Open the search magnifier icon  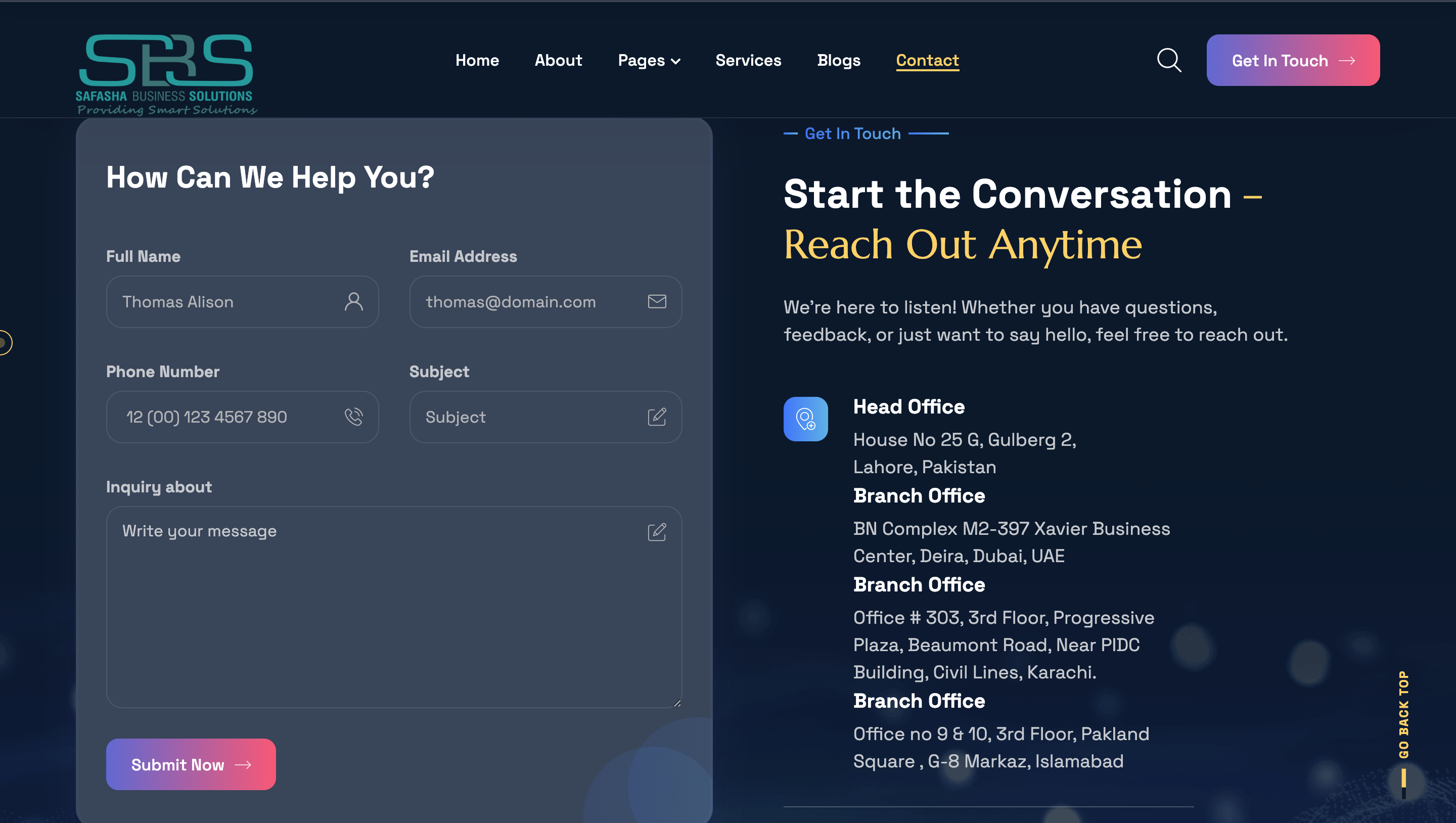click(1169, 60)
